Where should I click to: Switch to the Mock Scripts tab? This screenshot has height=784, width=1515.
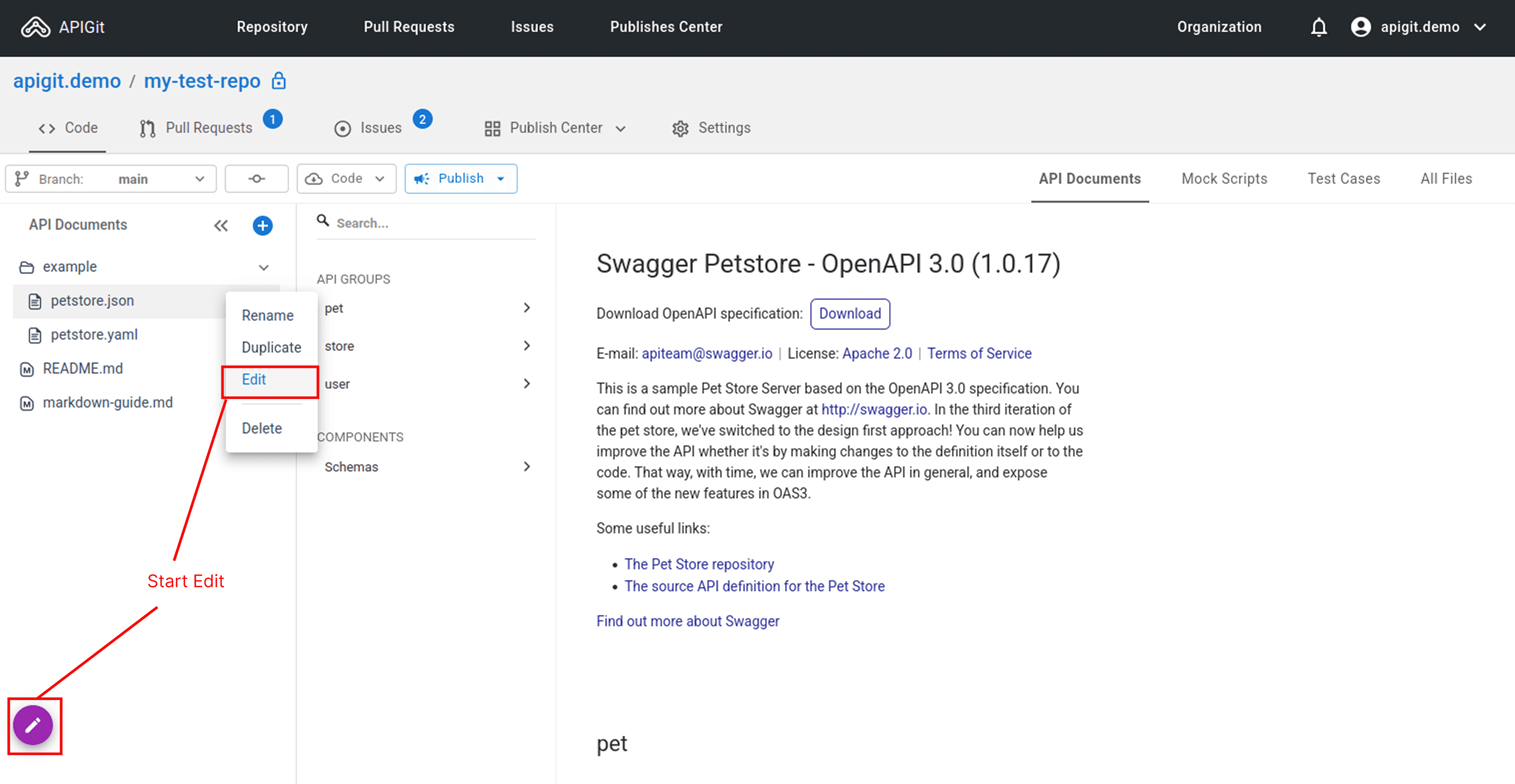point(1225,179)
